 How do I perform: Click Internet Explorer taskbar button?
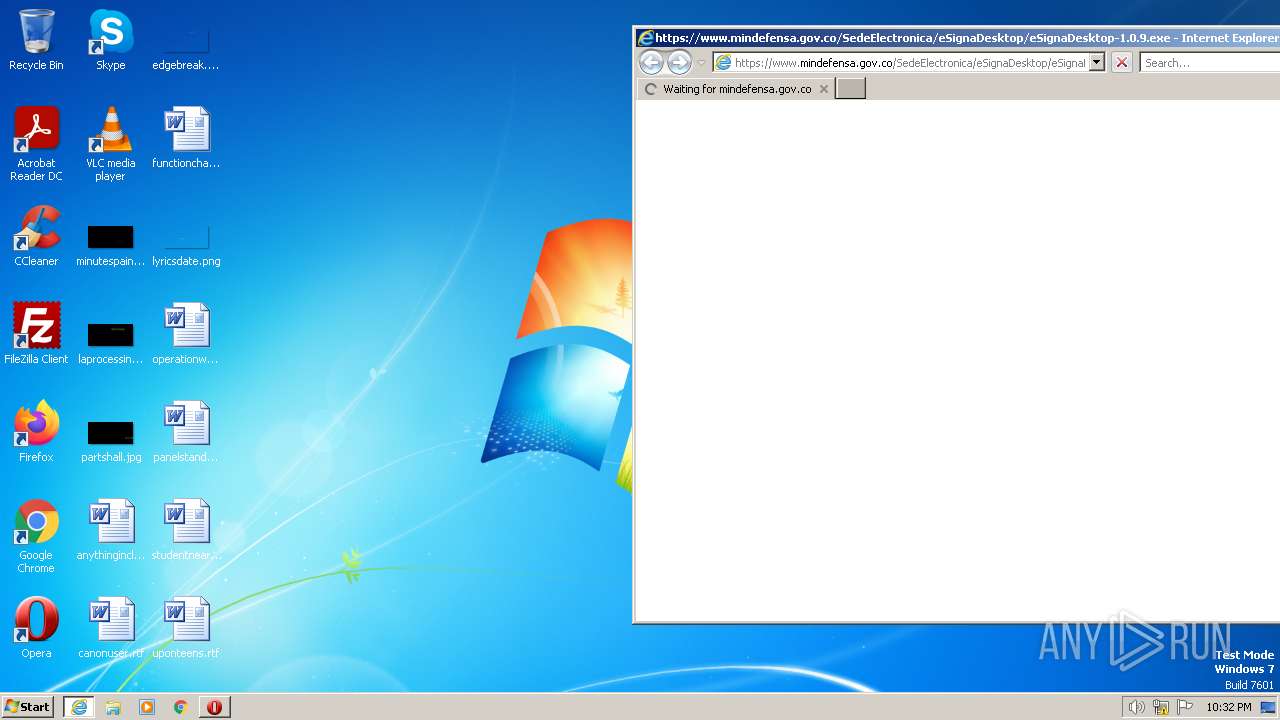tap(79, 707)
